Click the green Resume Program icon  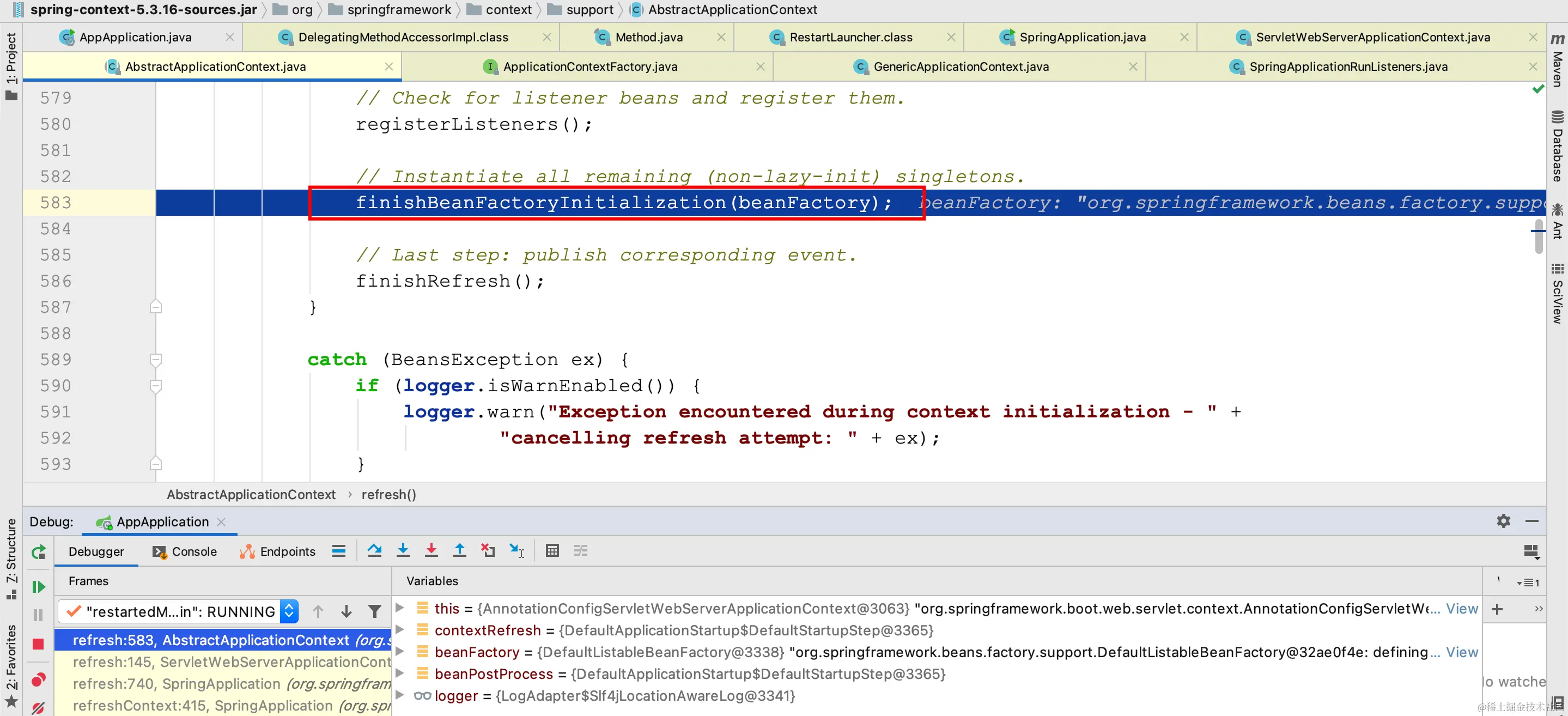(38, 587)
